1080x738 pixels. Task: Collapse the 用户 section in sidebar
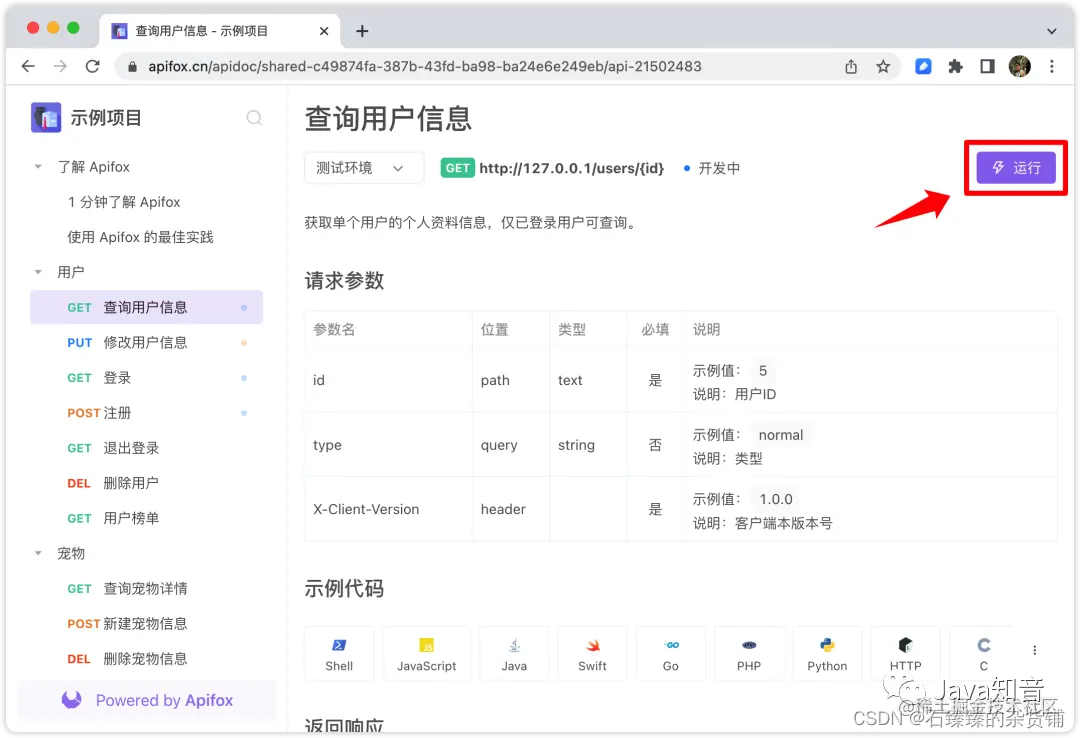pos(37,272)
